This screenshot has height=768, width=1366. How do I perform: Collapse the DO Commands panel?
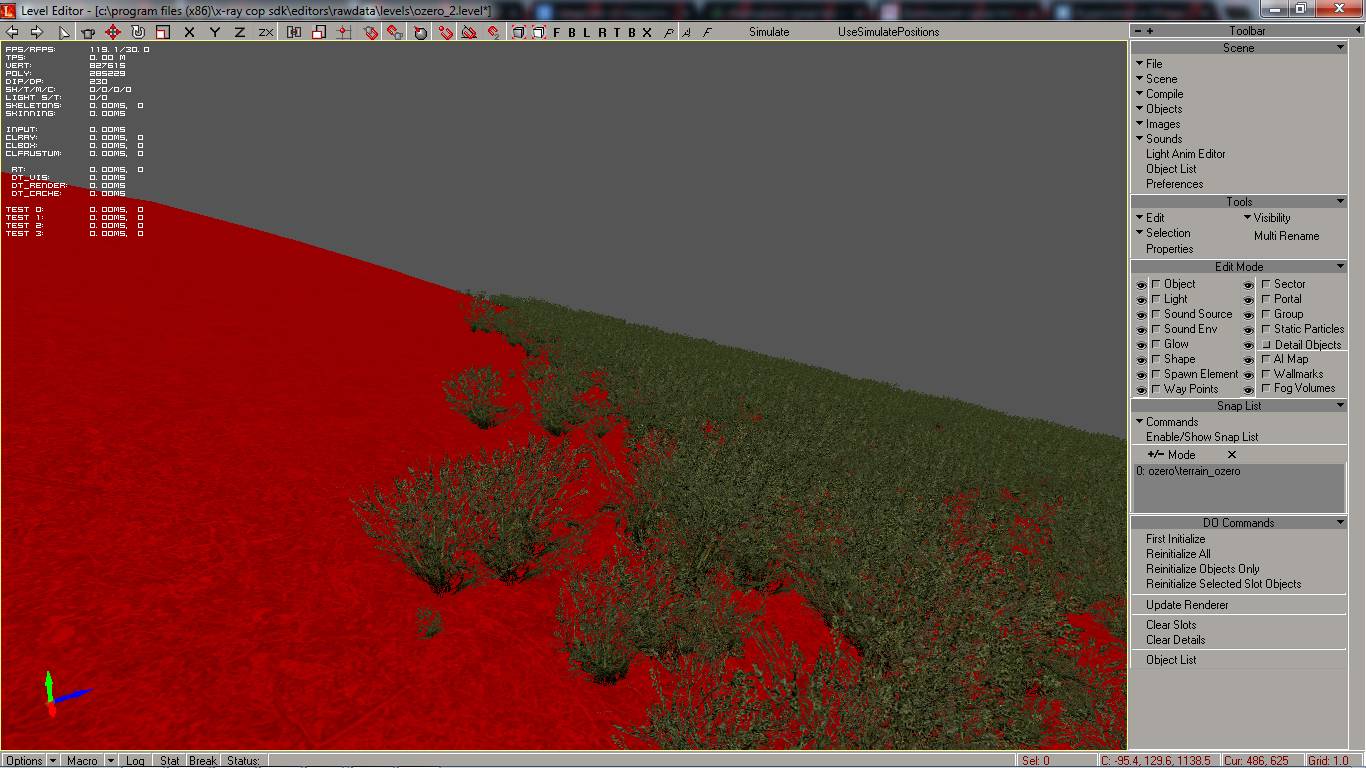pyautogui.click(x=1340, y=523)
